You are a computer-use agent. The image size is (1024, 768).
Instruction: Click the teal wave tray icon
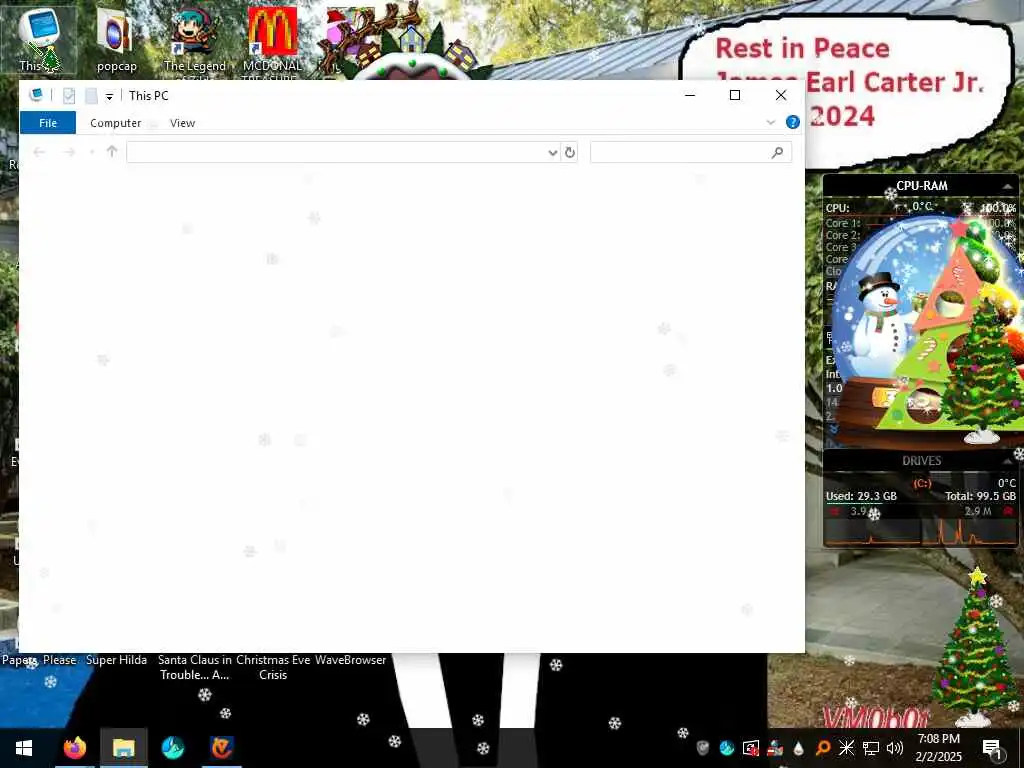727,748
